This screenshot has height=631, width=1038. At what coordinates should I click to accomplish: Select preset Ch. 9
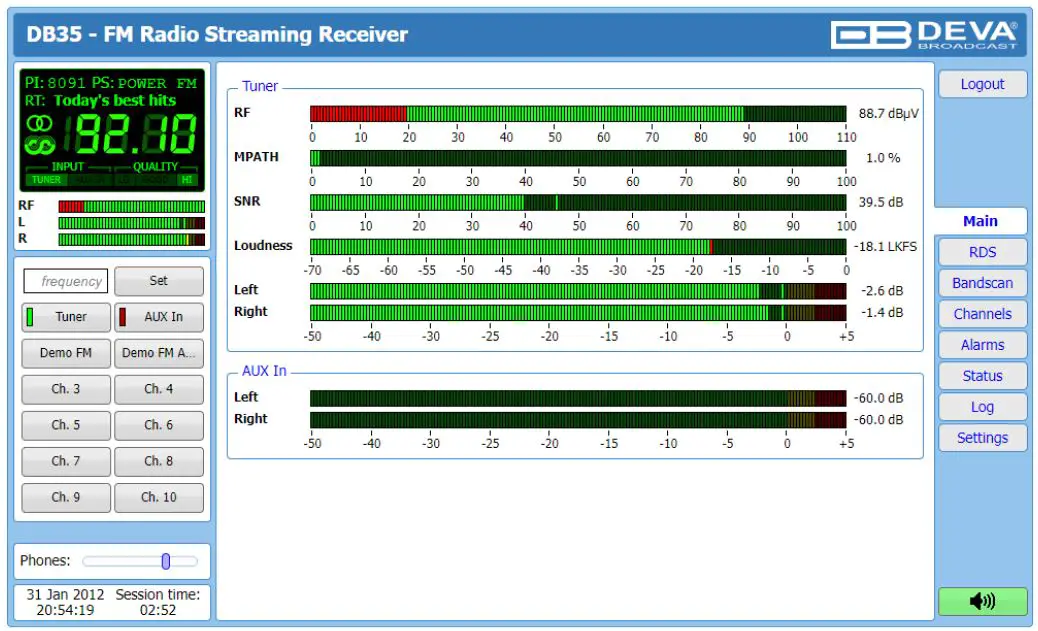[x=66, y=497]
